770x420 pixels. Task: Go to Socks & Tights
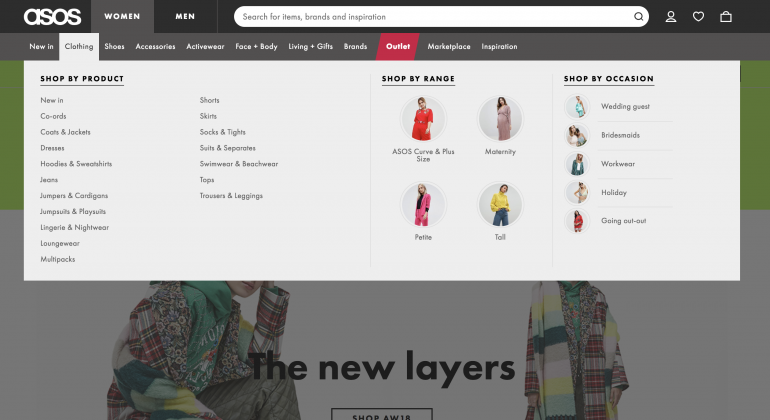(x=222, y=132)
